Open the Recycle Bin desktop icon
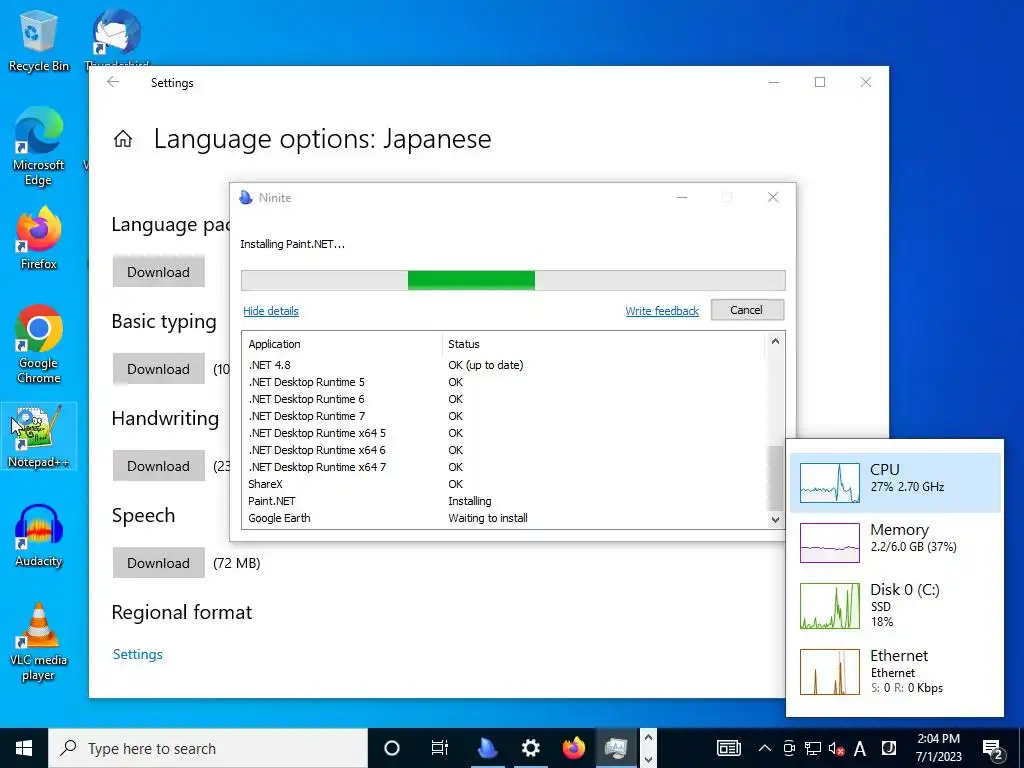 coord(39,40)
